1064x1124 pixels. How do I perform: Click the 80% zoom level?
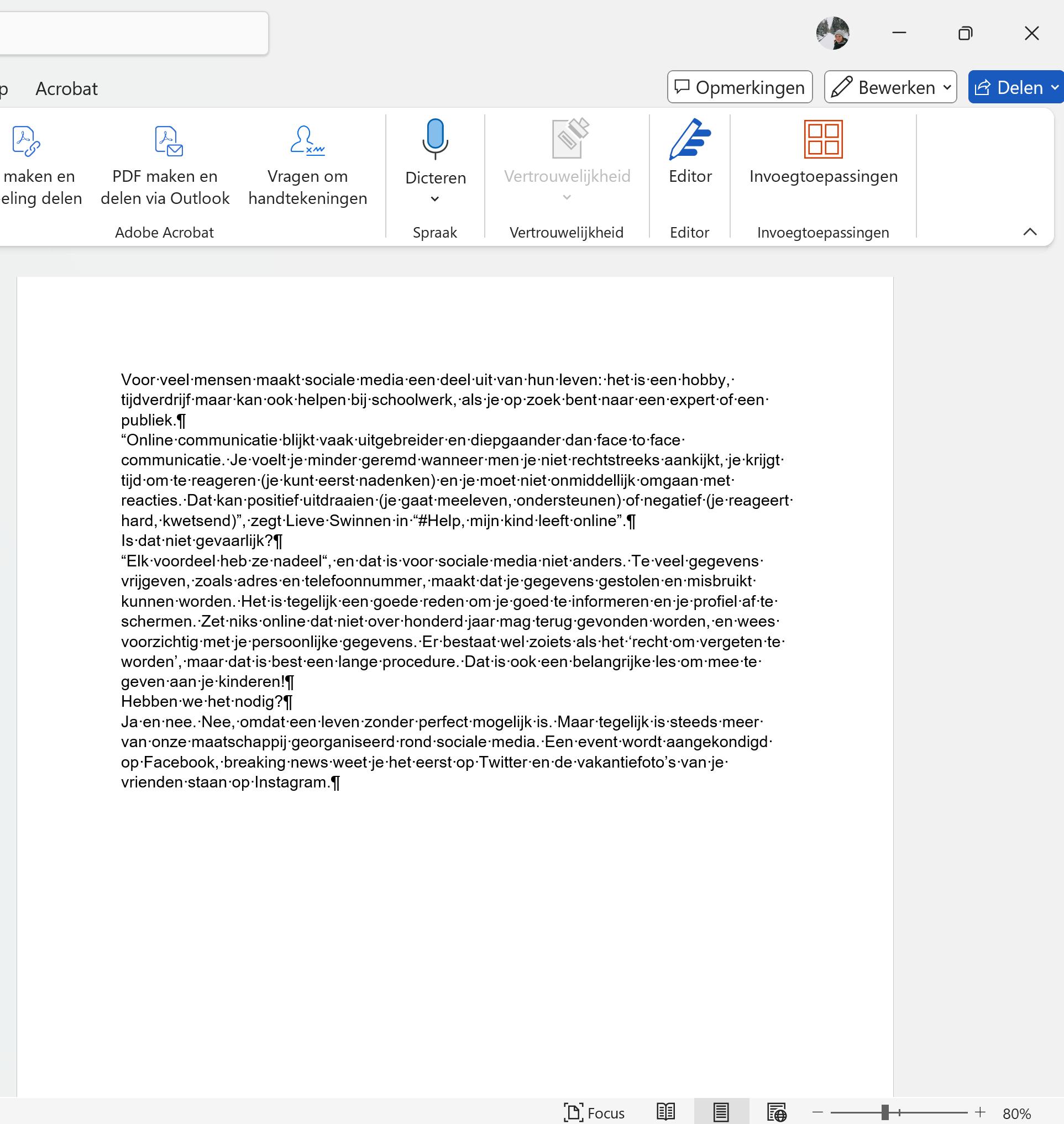tap(1017, 1114)
